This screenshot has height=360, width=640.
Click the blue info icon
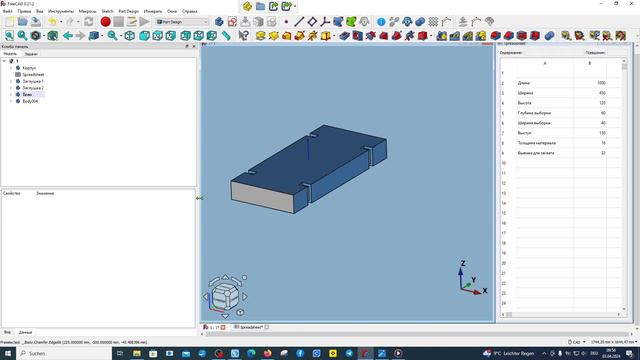tap(381, 22)
